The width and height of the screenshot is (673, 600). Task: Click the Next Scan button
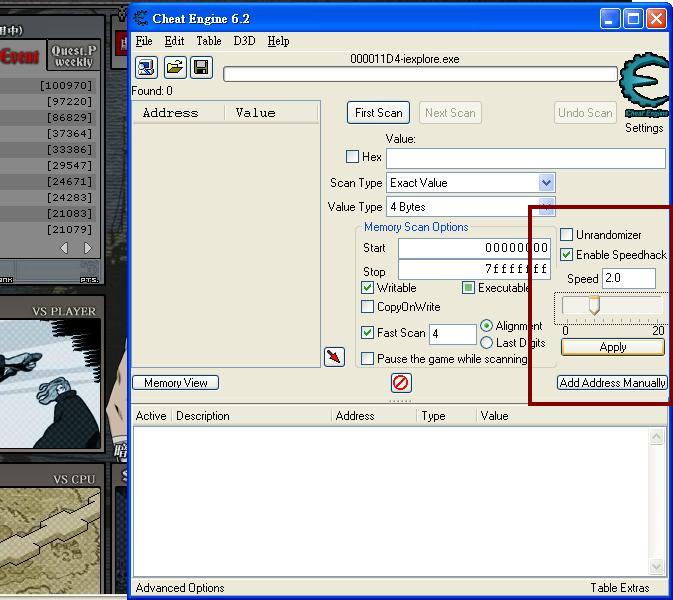click(x=450, y=113)
